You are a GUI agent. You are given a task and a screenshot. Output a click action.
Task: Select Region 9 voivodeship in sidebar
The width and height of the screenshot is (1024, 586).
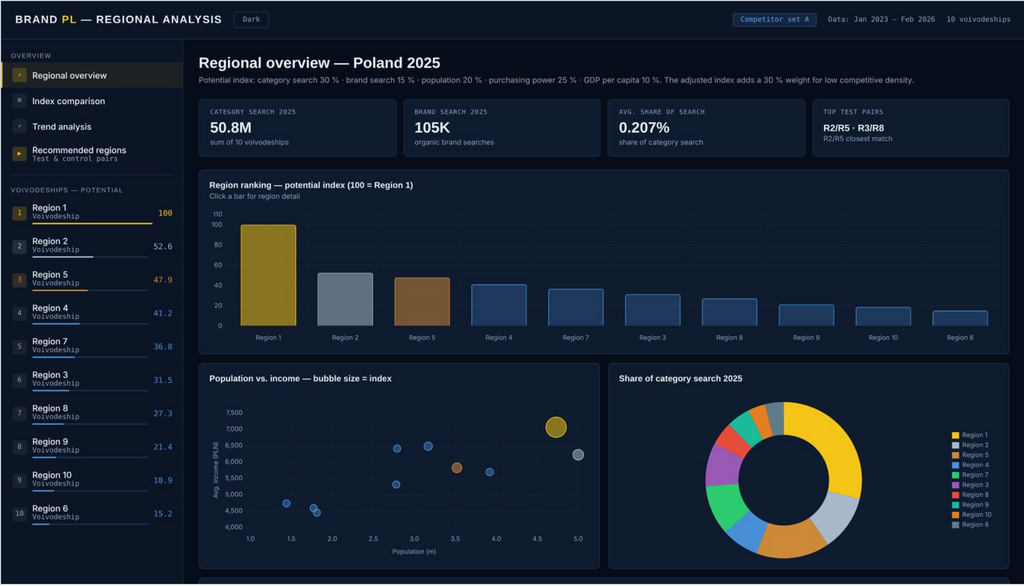[92, 447]
